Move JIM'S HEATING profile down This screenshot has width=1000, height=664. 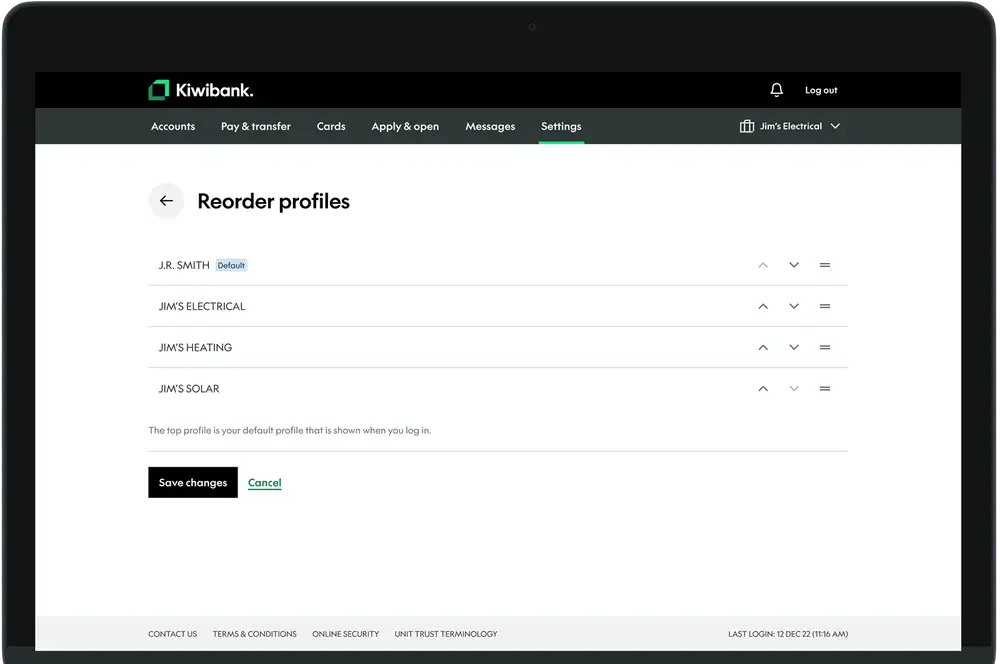(794, 348)
